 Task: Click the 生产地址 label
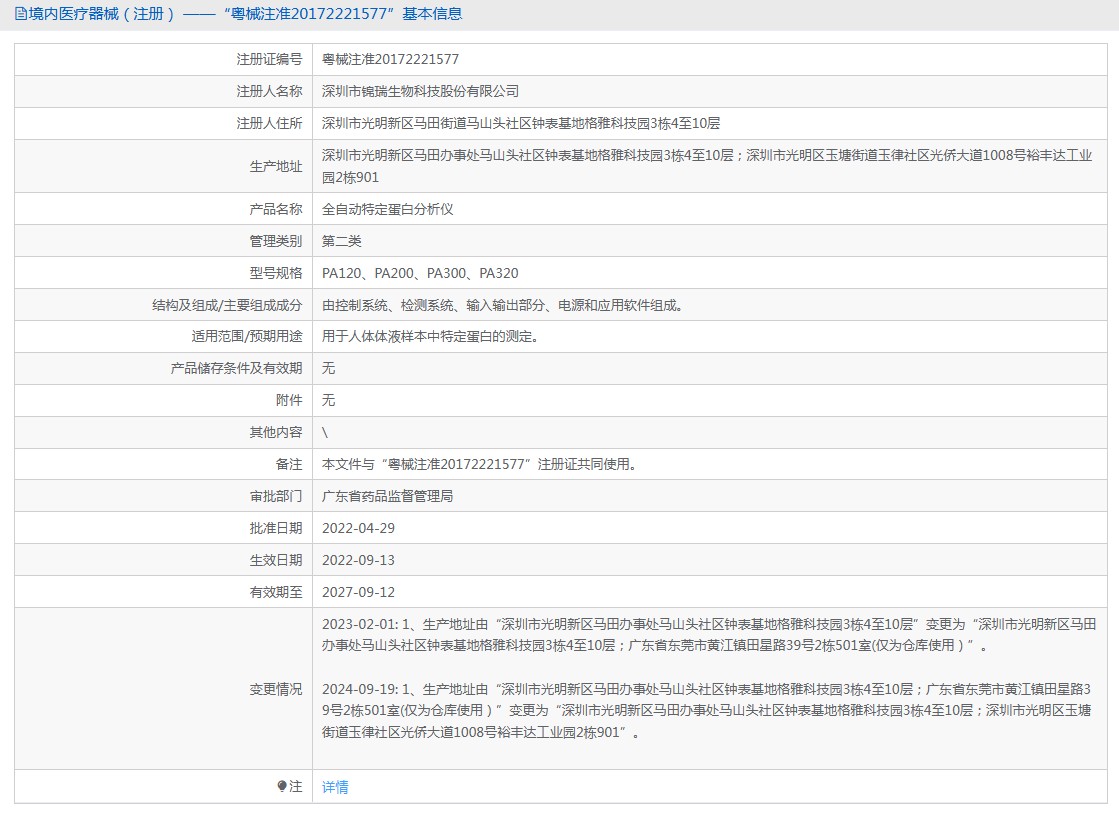pos(276,166)
